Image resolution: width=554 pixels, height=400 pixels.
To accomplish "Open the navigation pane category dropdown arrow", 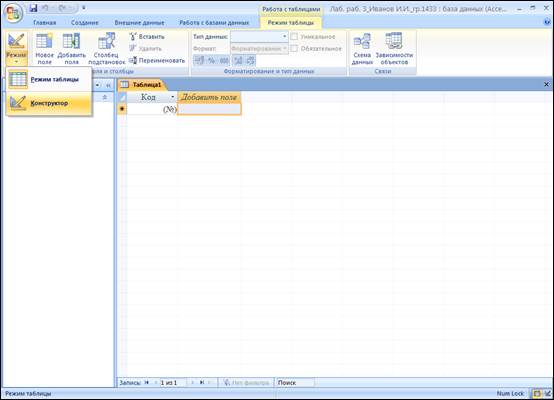I will tap(97, 85).
